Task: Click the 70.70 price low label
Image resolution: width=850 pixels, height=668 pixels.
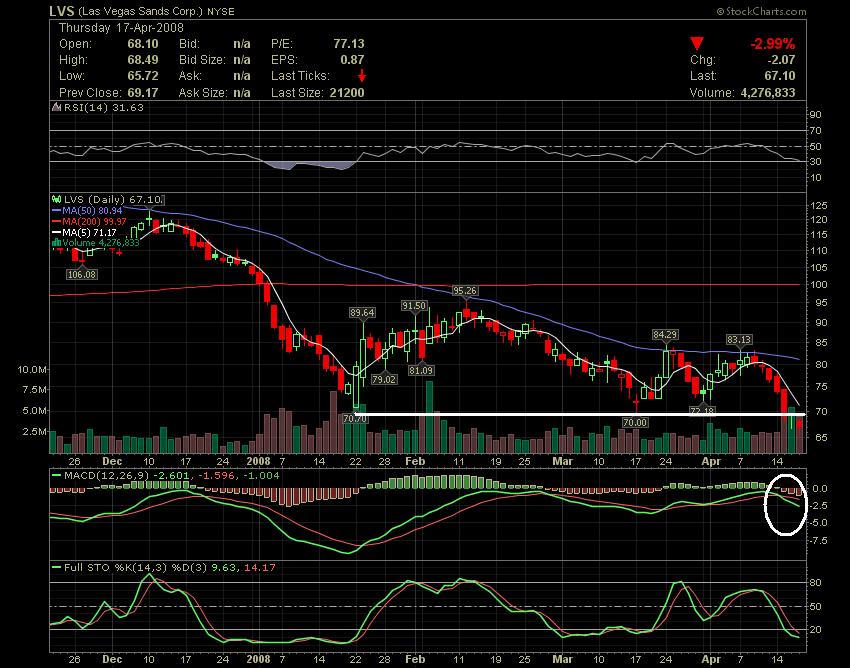Action: tap(356, 418)
